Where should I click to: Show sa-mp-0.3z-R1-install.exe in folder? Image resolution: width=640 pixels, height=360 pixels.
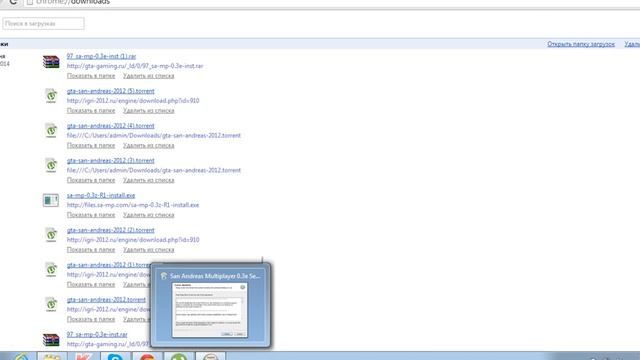[x=91, y=215]
